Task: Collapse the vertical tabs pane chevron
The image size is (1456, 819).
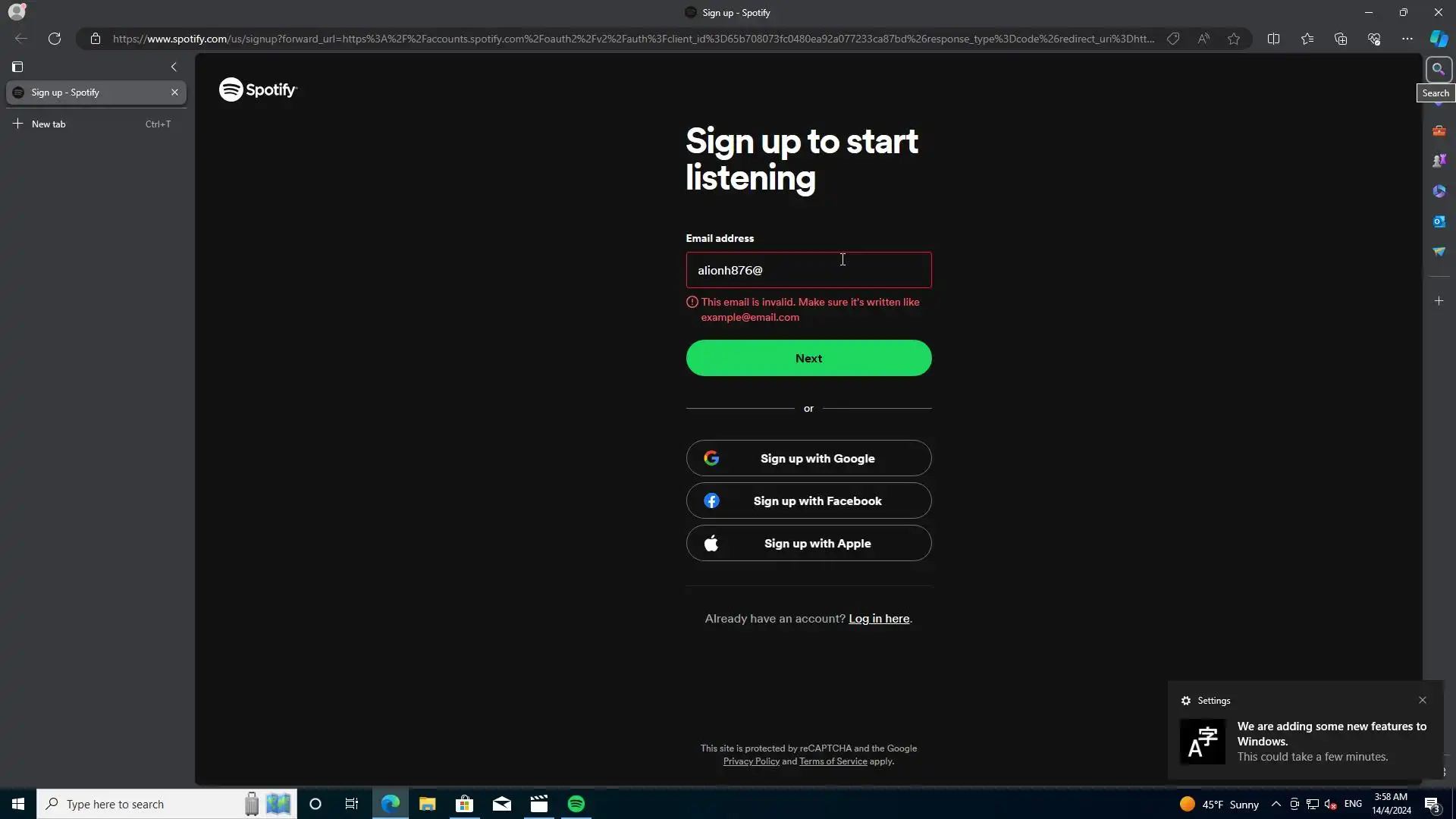Action: (x=174, y=67)
